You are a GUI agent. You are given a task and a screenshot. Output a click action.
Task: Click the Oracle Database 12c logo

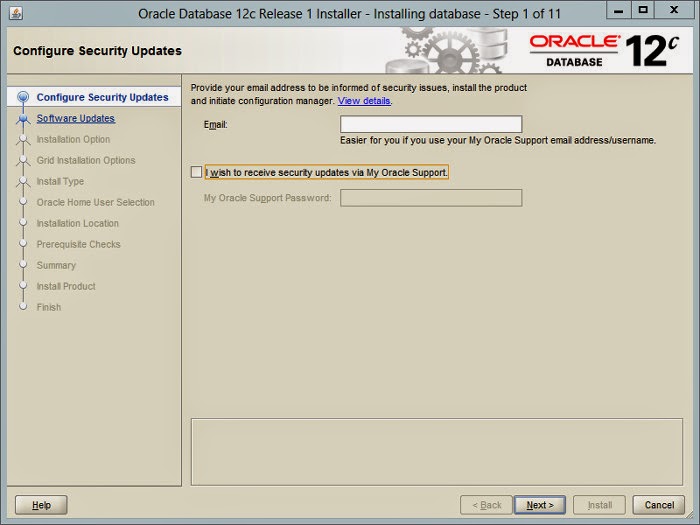coord(604,50)
